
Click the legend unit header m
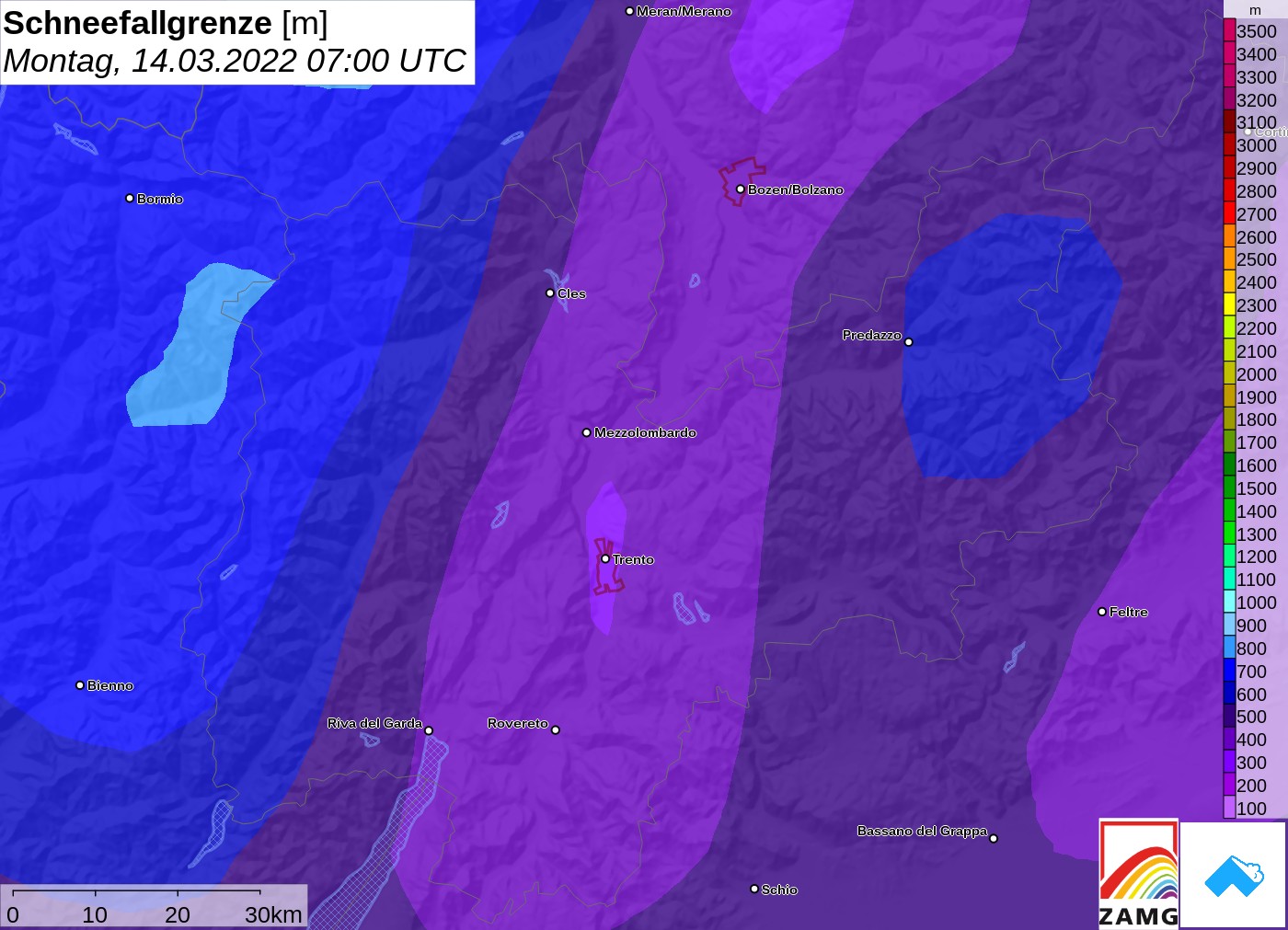1255,10
